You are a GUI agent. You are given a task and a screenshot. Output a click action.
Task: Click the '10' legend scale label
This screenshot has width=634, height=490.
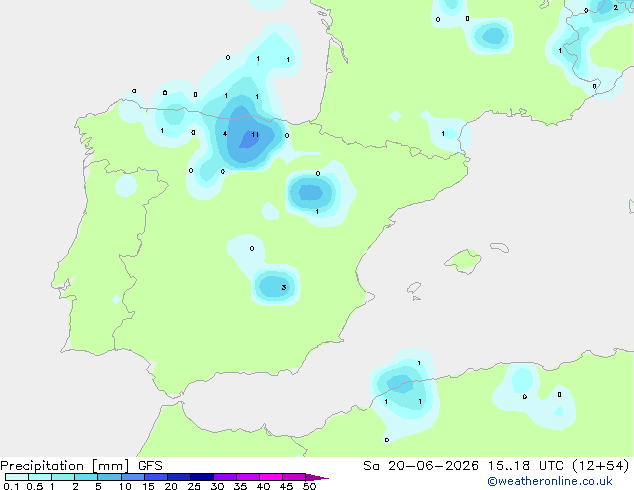pyautogui.click(x=125, y=486)
